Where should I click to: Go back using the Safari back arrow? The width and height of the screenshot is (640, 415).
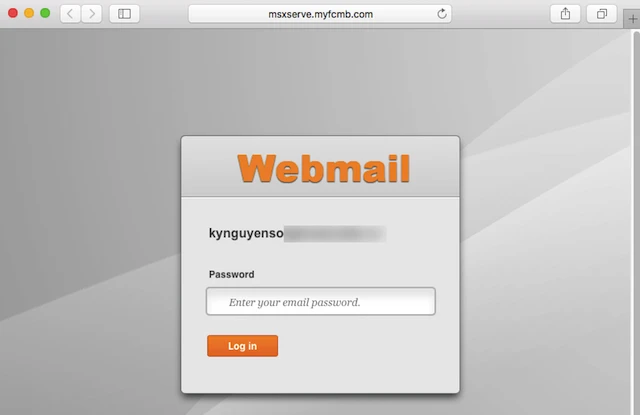point(70,14)
